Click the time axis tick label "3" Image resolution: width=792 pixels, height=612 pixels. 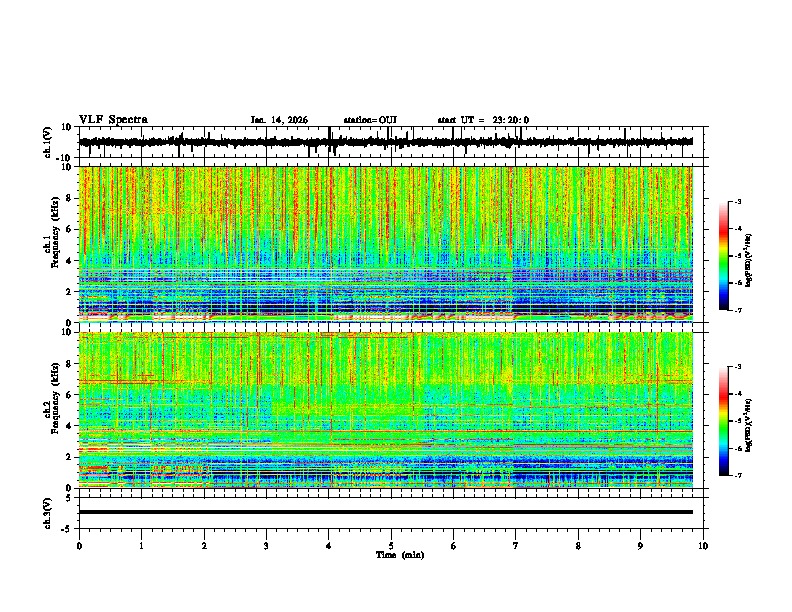click(266, 546)
